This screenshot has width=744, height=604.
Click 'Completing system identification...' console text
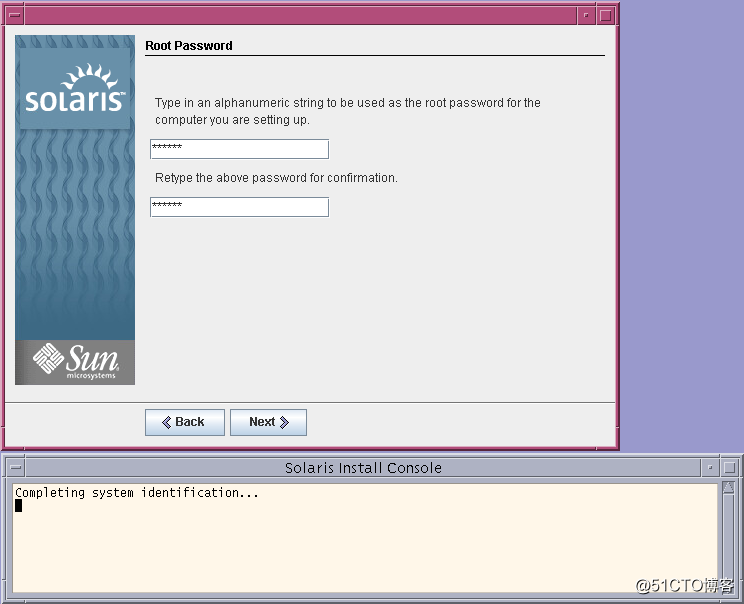pos(137,493)
